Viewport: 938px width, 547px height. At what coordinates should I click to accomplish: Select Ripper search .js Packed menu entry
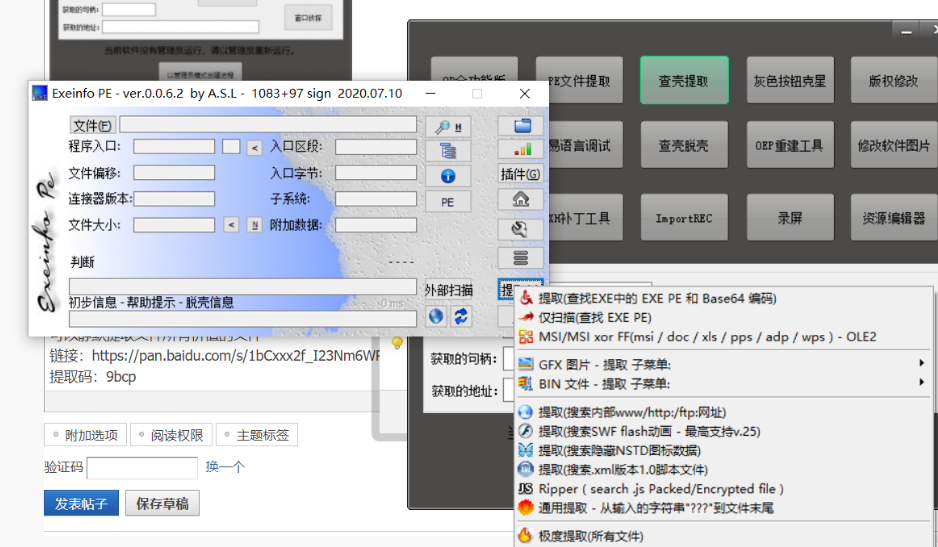click(x=660, y=489)
